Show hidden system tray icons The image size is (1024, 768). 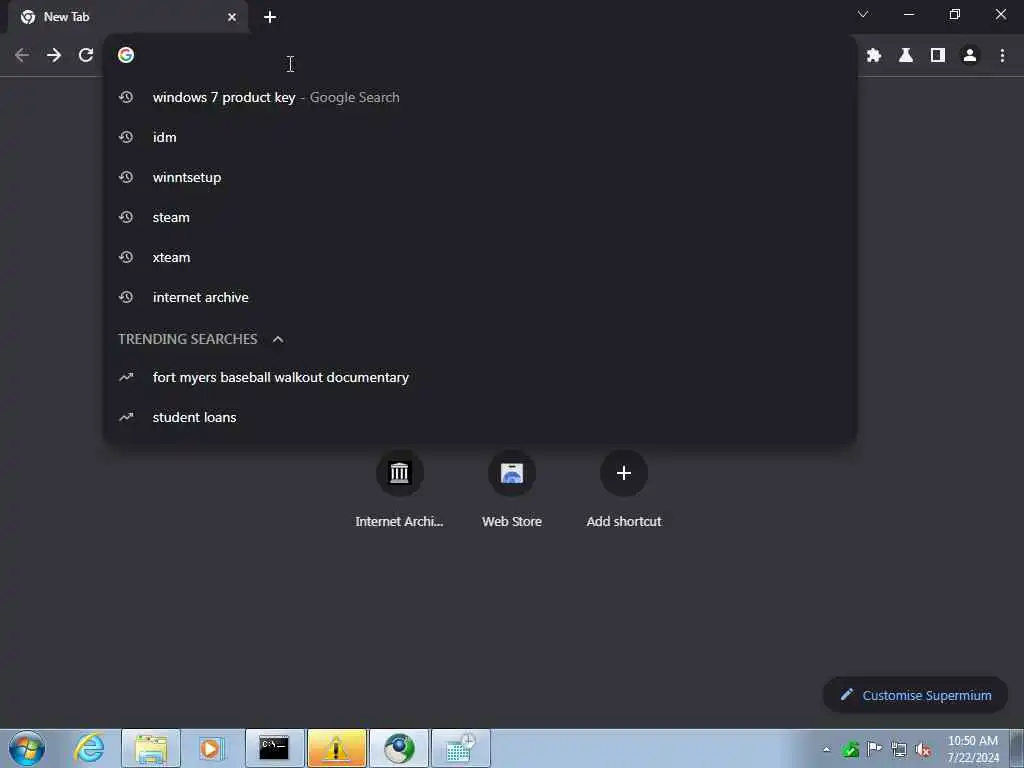pyautogui.click(x=827, y=749)
